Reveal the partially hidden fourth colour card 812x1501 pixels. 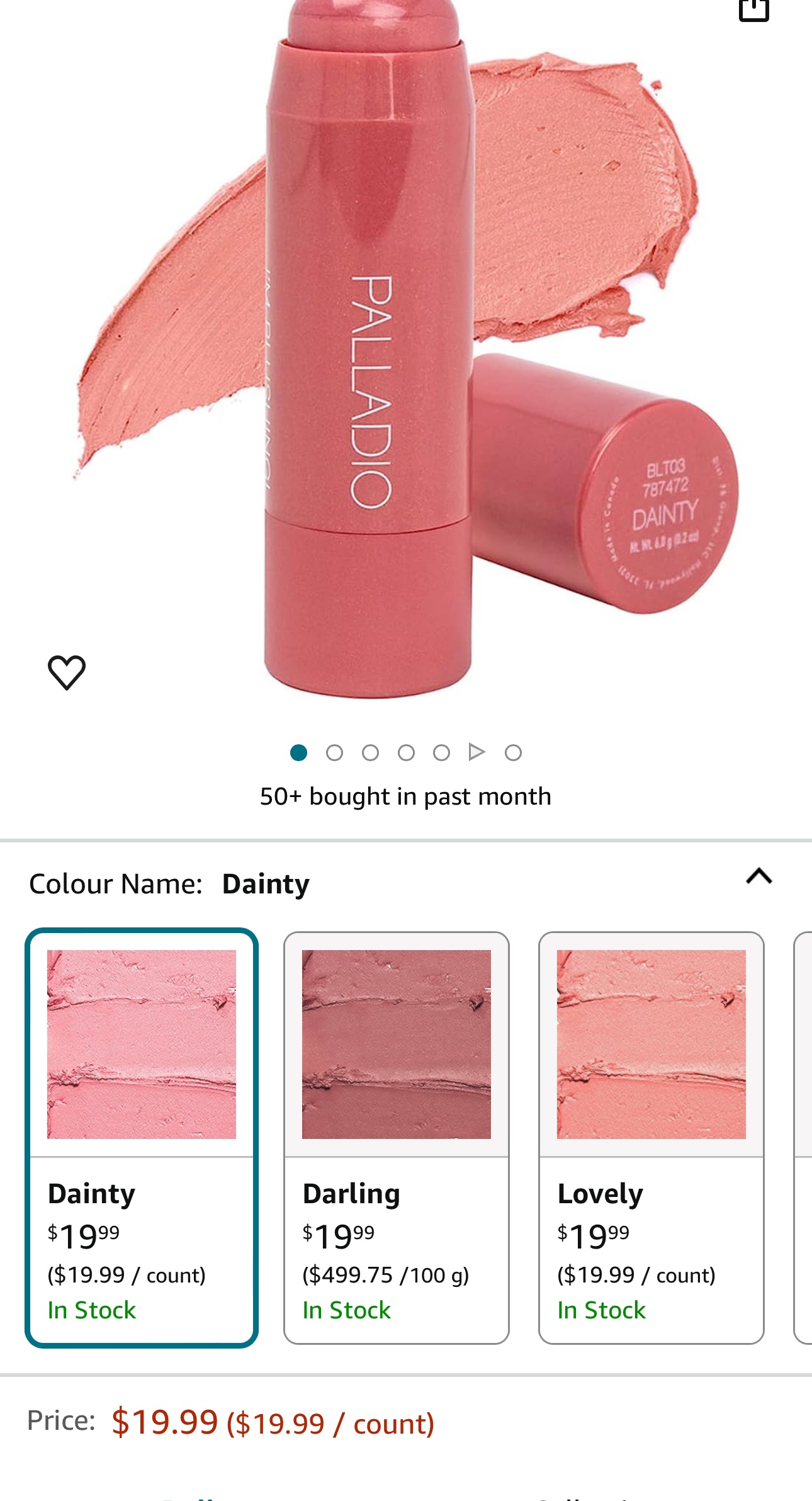click(x=803, y=1138)
